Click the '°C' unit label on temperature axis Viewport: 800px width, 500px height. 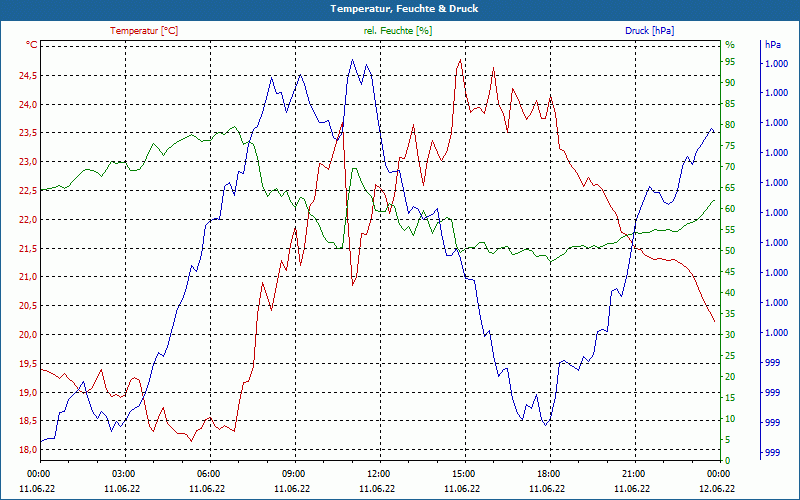(32, 45)
